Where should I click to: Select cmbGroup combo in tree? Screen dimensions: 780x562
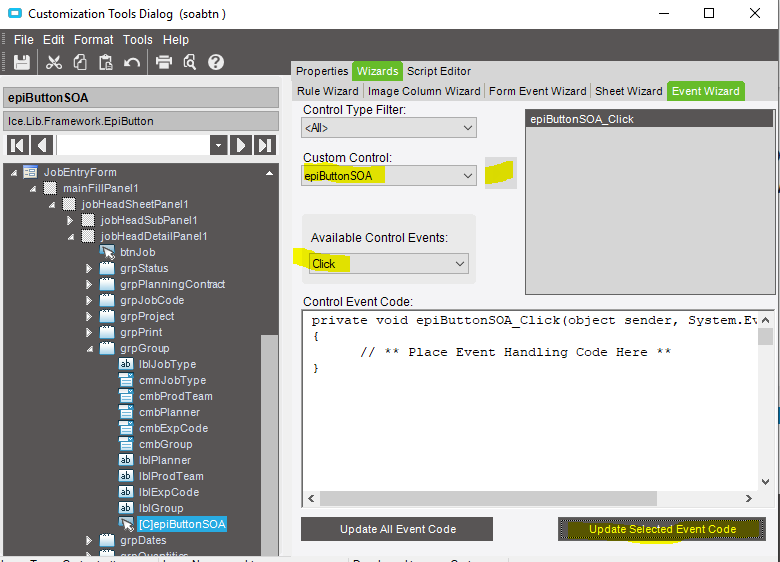tap(165, 444)
